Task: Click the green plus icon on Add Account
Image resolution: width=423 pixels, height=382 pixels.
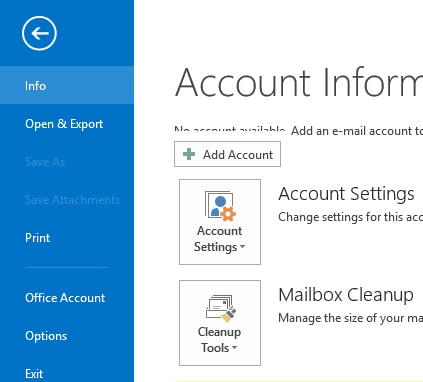Action: point(189,154)
